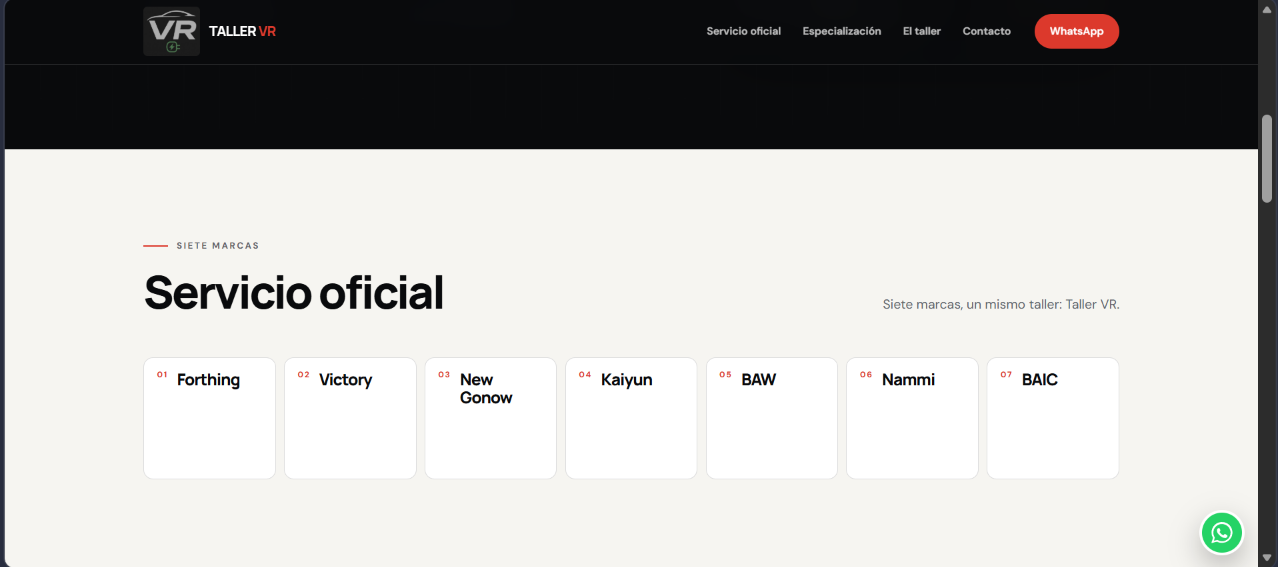Navigate to El taller section
This screenshot has height=567, width=1278.
pos(922,31)
